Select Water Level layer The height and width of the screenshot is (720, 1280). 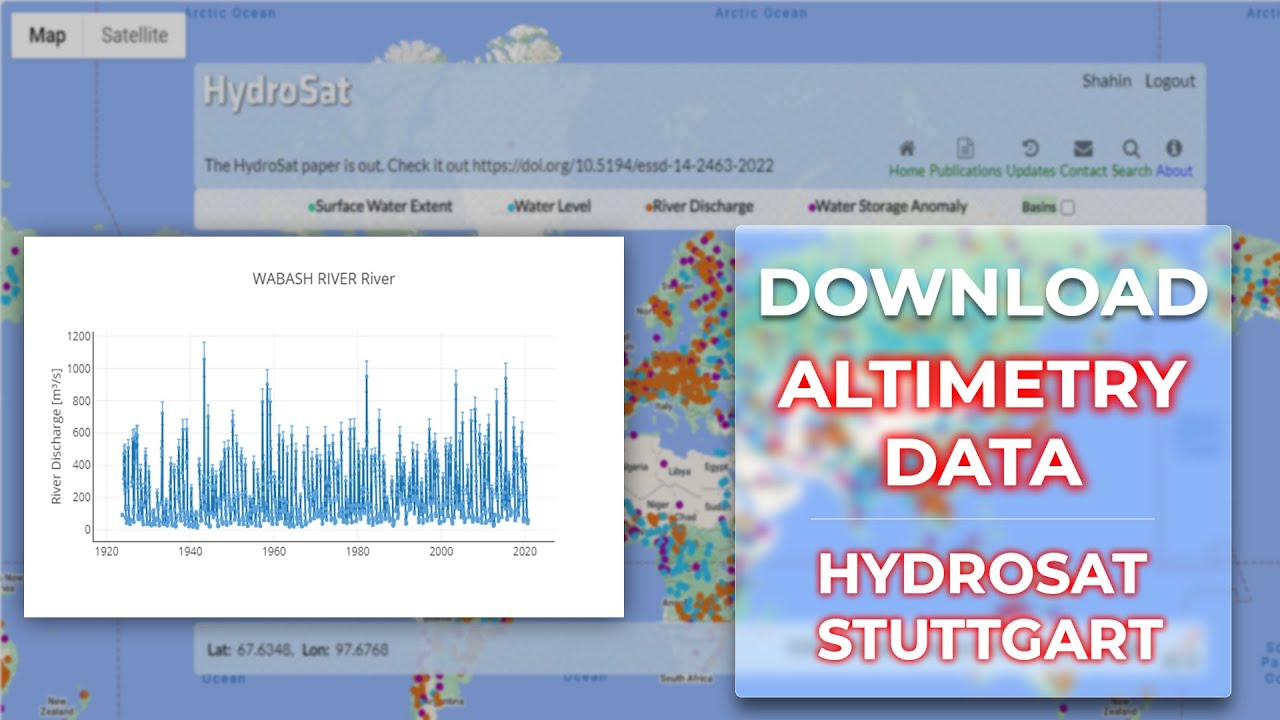click(549, 207)
